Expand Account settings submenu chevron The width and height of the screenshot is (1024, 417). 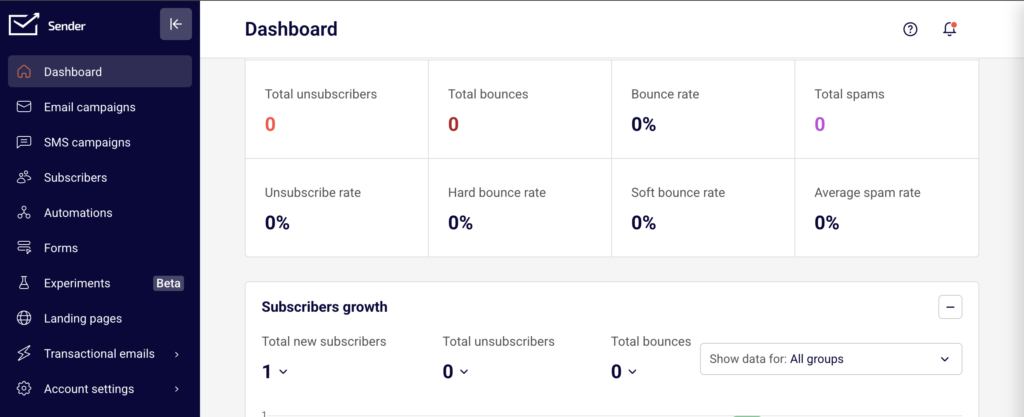coord(177,390)
